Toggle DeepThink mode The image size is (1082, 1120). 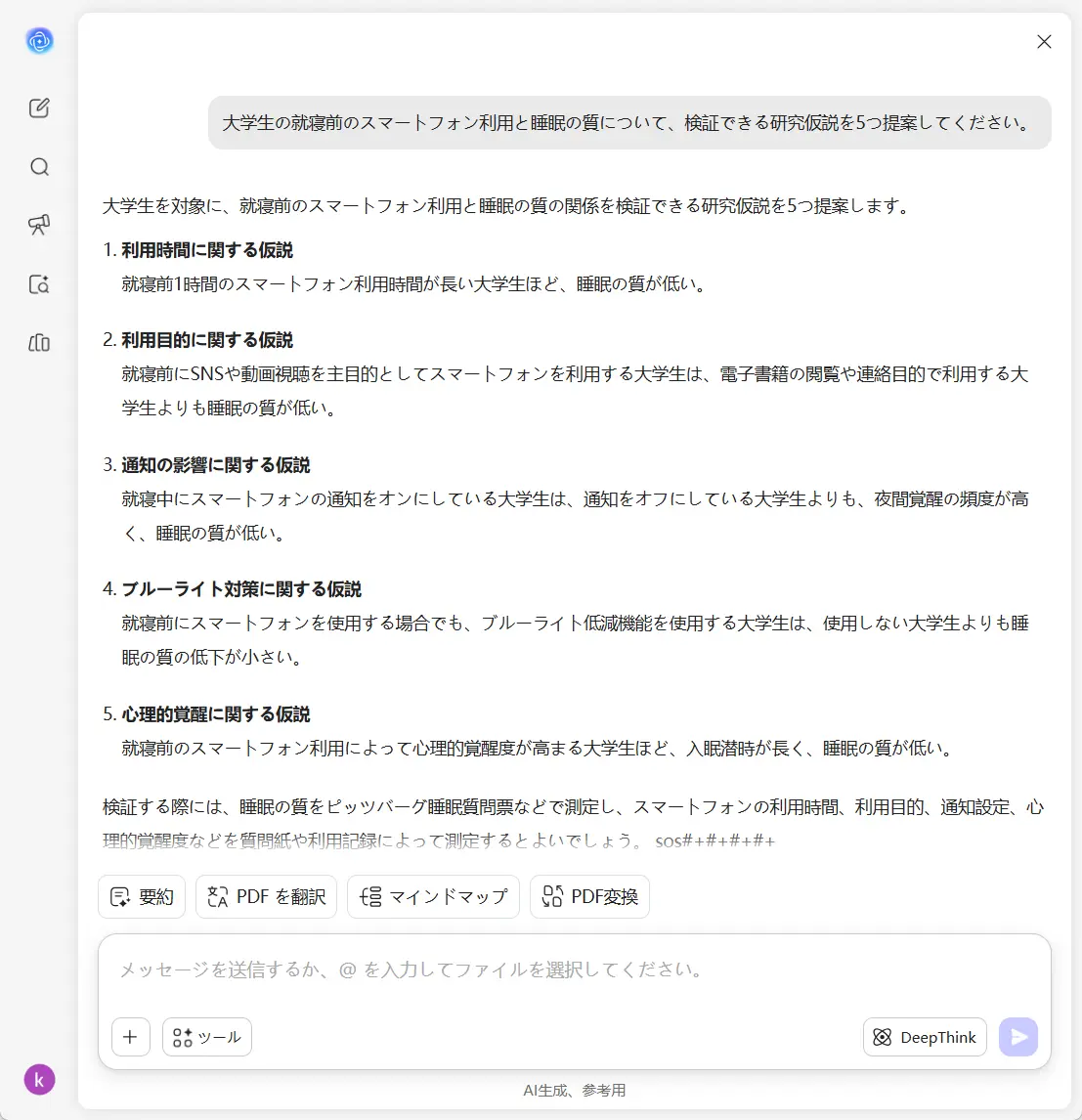[925, 1037]
